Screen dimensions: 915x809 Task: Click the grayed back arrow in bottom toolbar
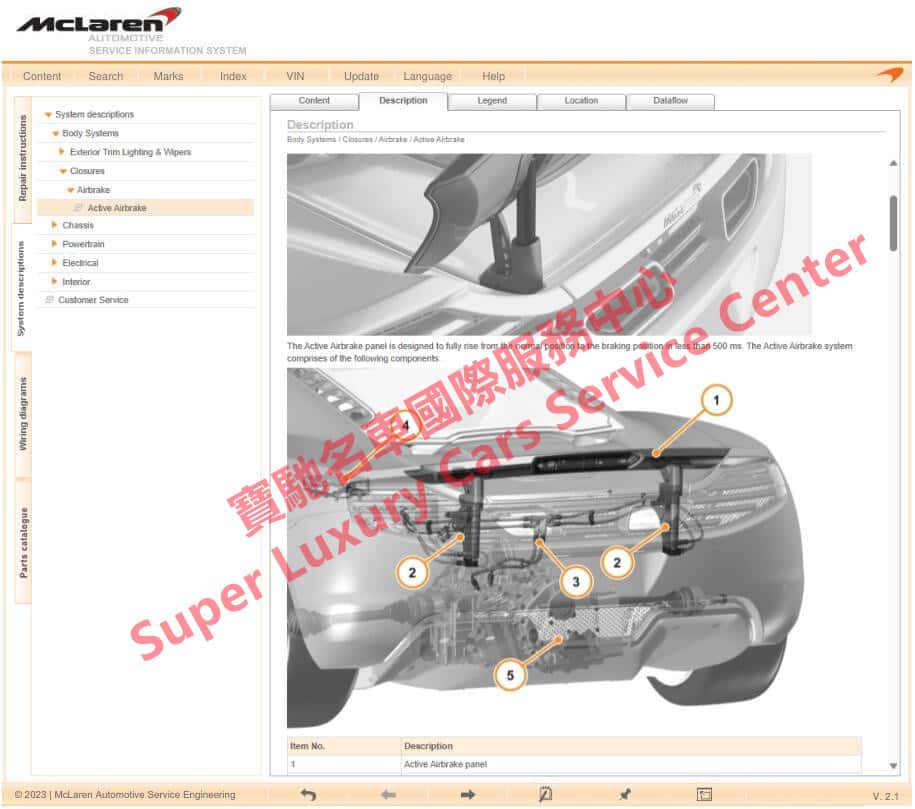pos(389,794)
